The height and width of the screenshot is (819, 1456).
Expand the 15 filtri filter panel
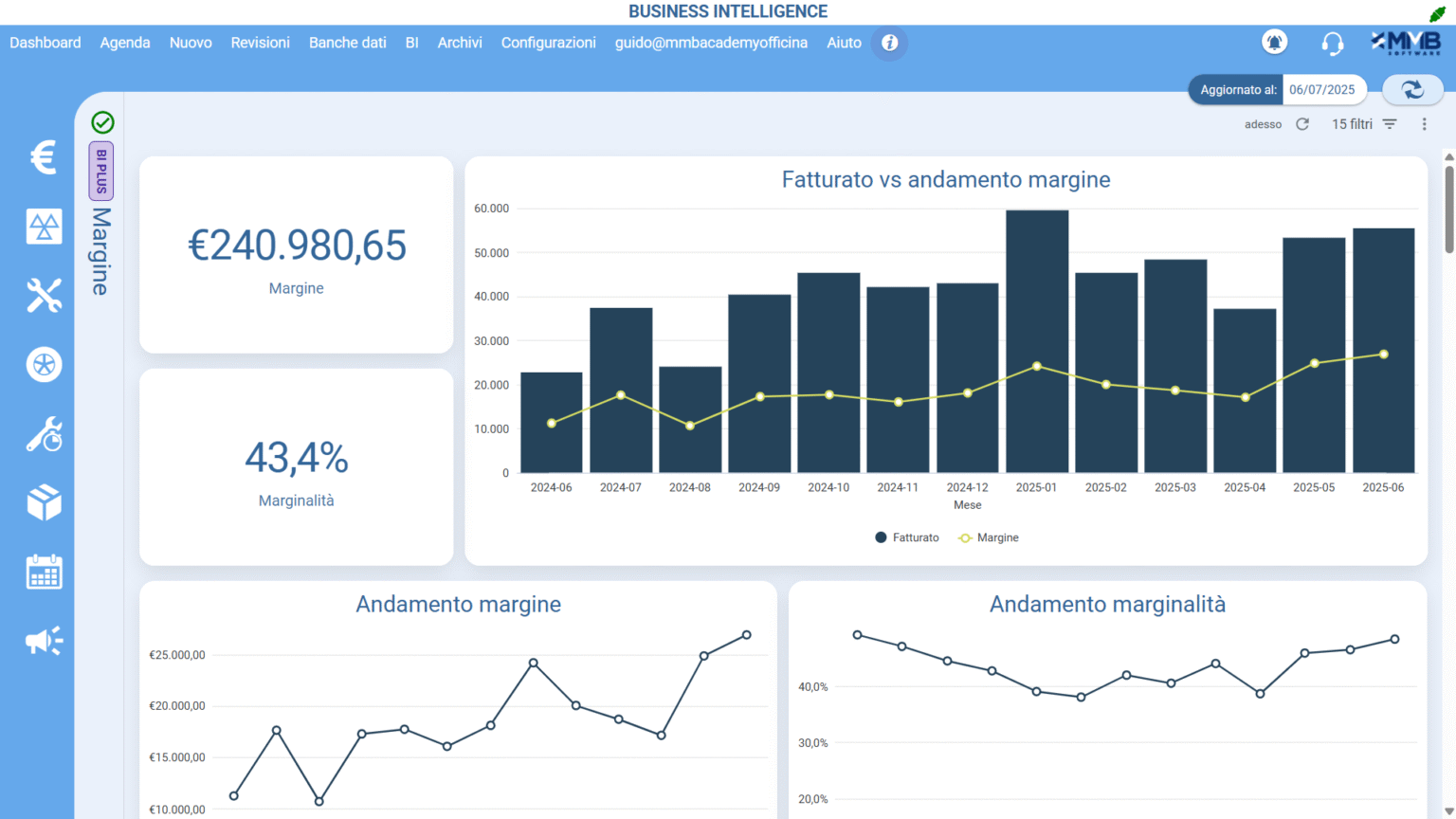tap(1364, 124)
